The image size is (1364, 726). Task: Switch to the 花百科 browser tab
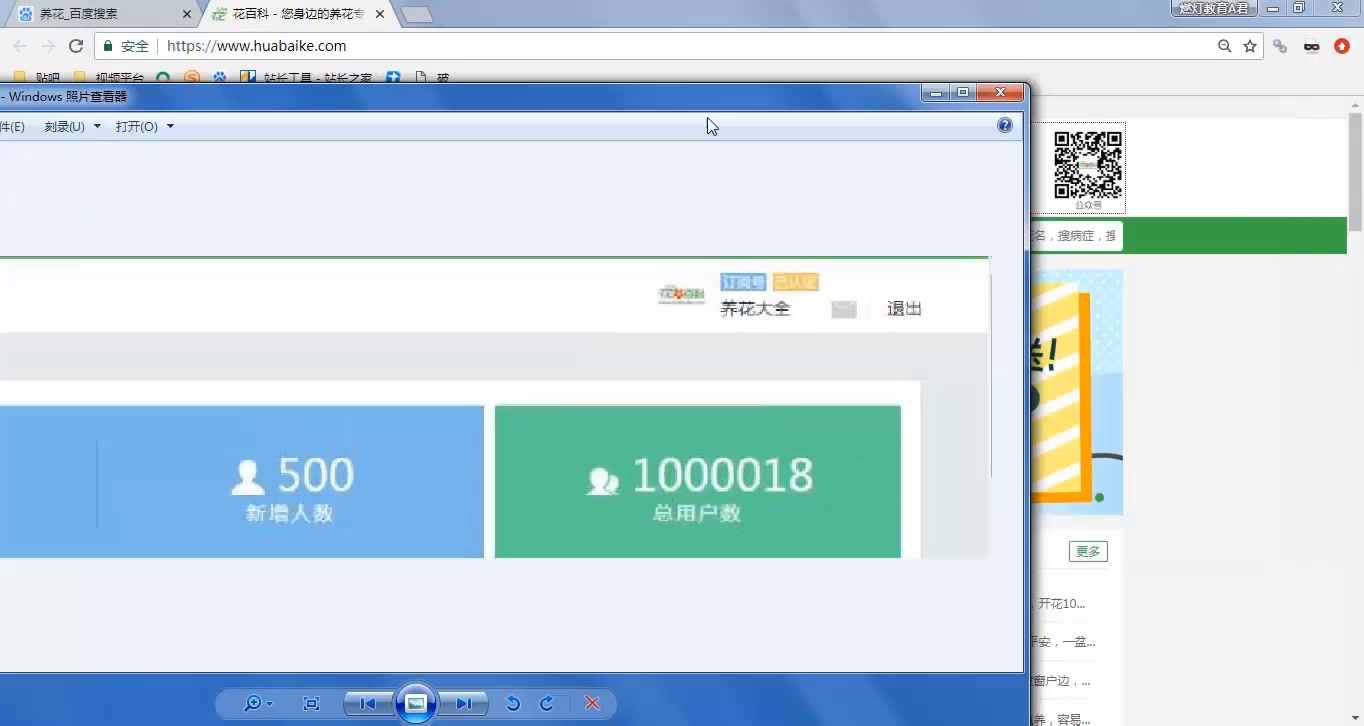[x=296, y=14]
